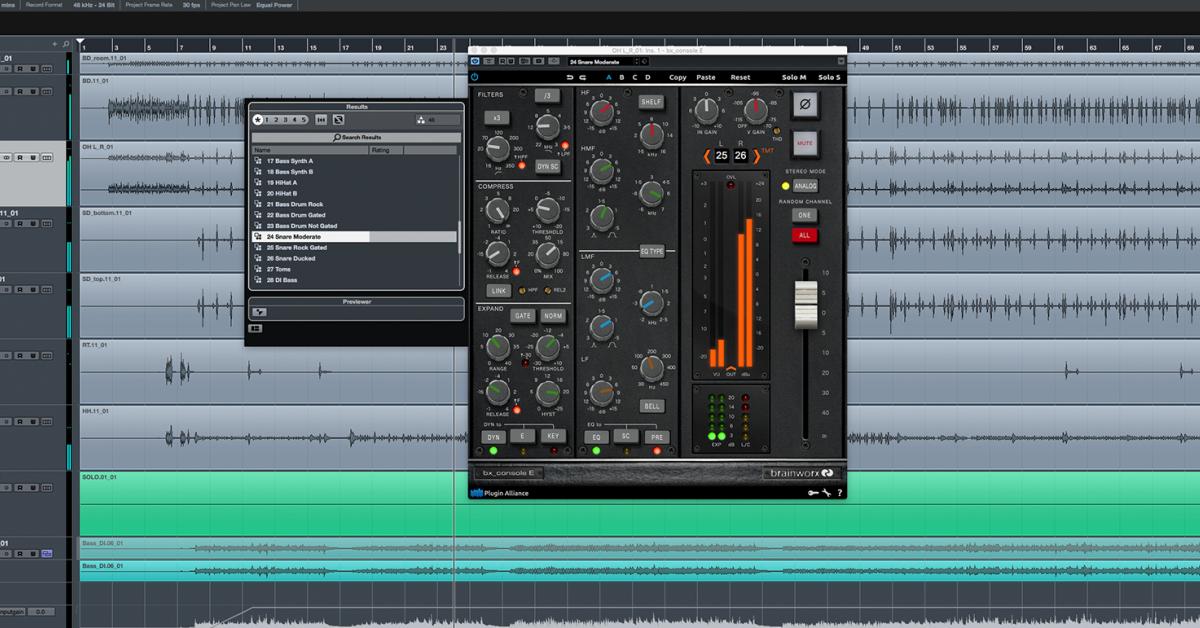Enable the SHELF mode on the HF band

651,101
